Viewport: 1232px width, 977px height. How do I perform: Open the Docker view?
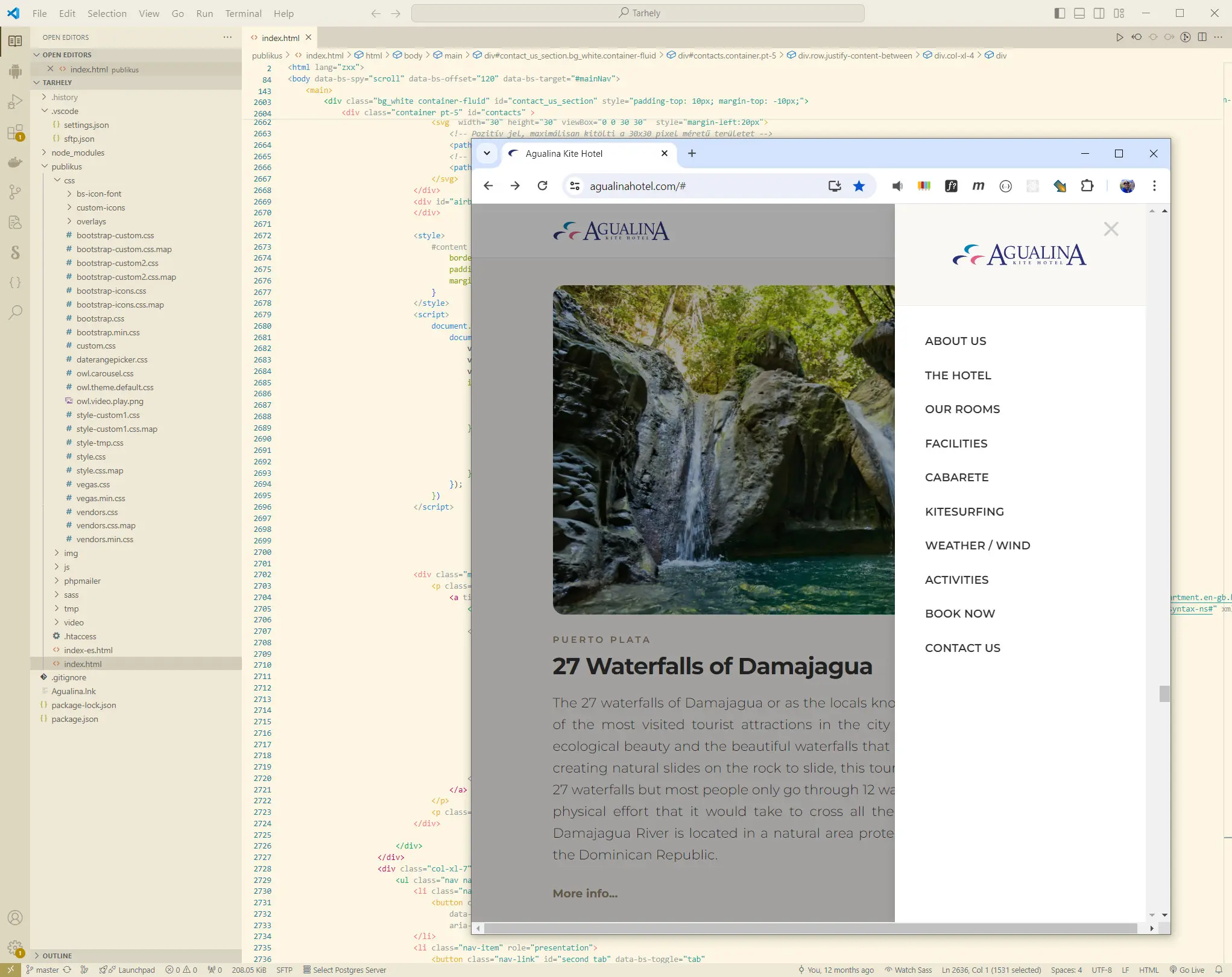tap(15, 162)
